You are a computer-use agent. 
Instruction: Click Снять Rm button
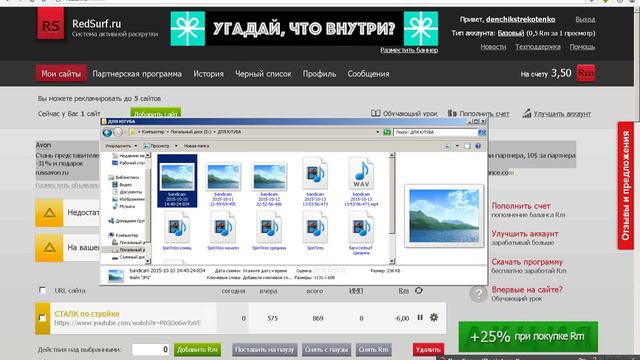pyautogui.click(x=373, y=350)
